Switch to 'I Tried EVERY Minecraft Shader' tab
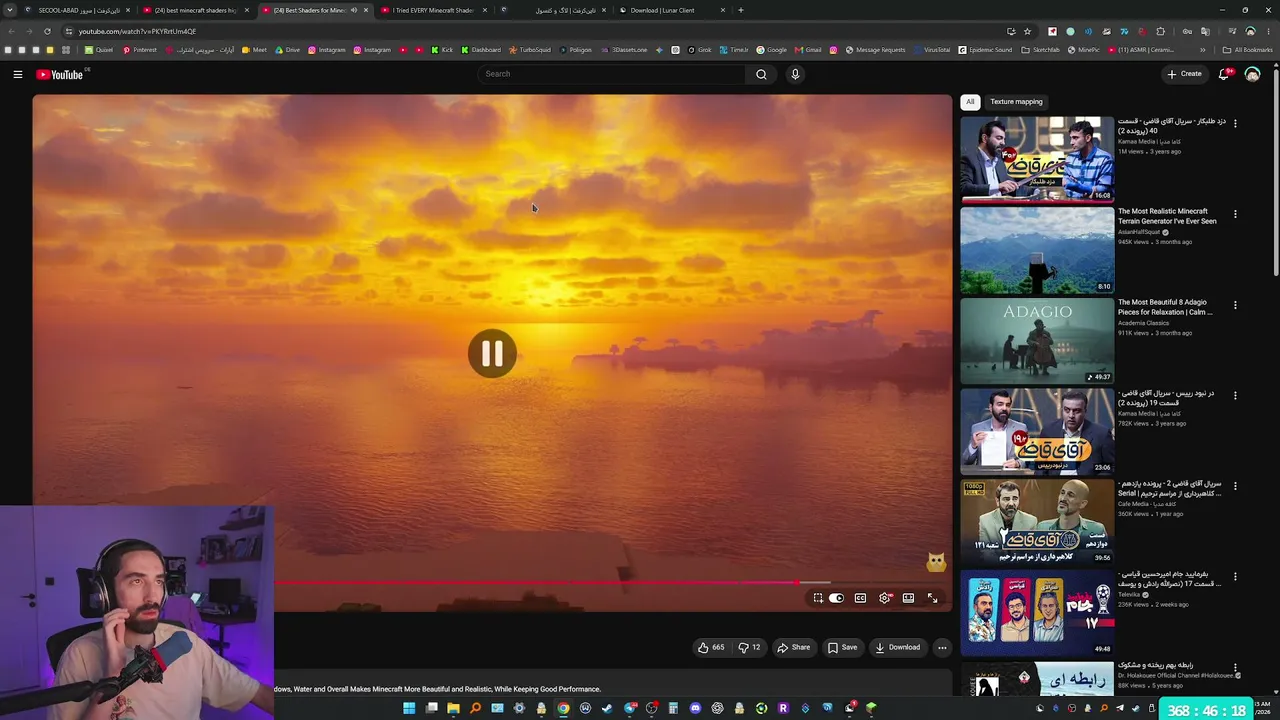The image size is (1280, 720). (x=434, y=10)
